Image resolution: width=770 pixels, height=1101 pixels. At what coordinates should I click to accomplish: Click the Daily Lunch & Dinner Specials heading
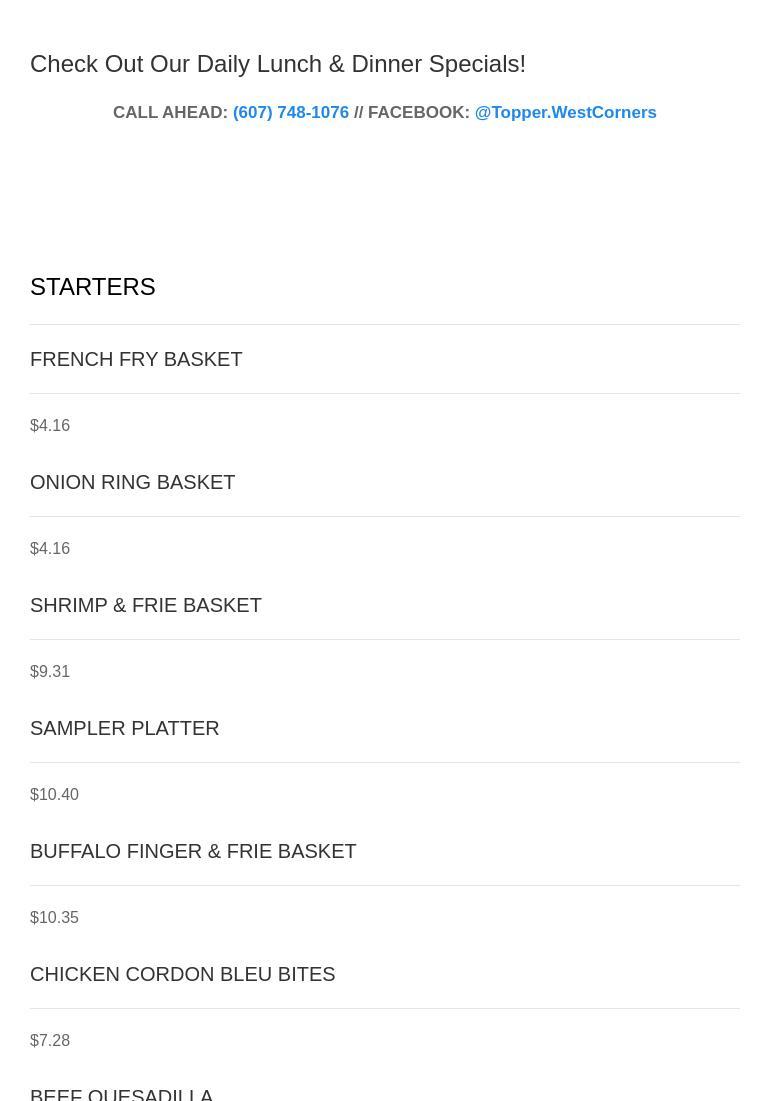click(278, 64)
